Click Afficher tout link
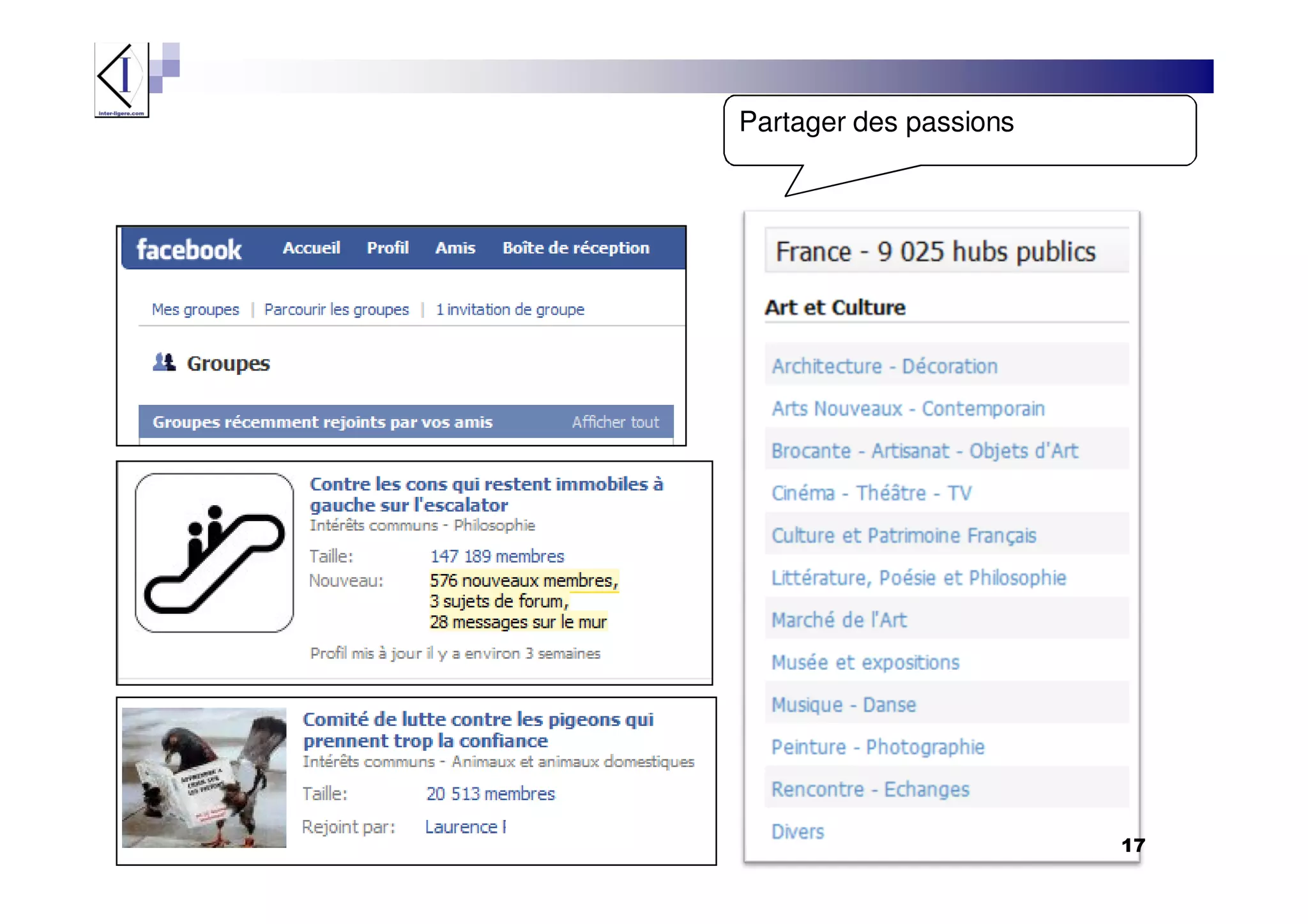 point(615,422)
